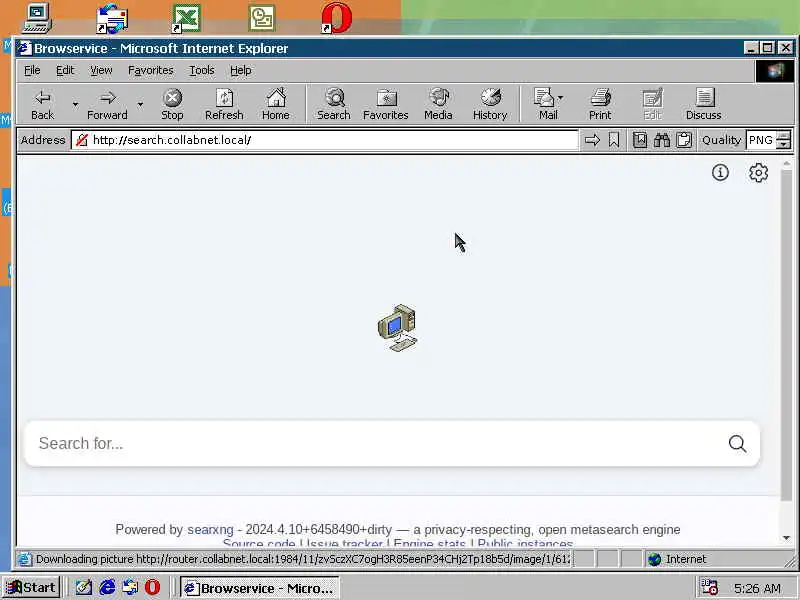The width and height of the screenshot is (800, 600).
Task: Open the File menu
Action: click(32, 70)
